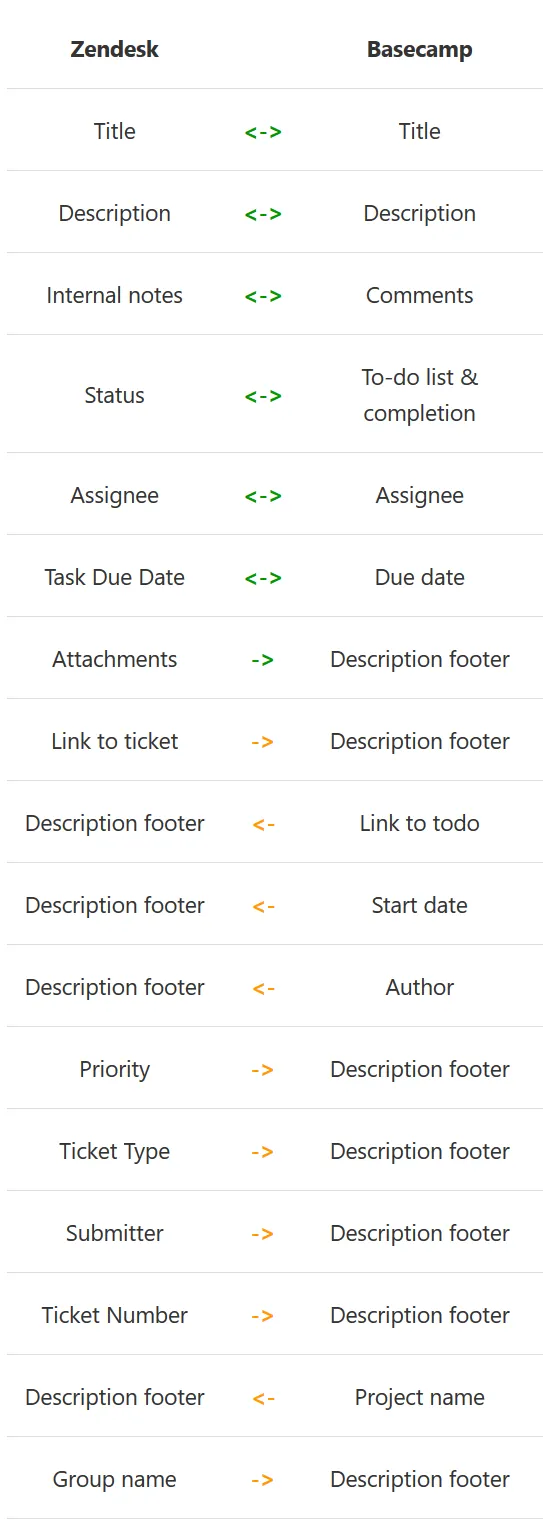
Task: Select the Task Due Date cell
Action: click(x=114, y=577)
